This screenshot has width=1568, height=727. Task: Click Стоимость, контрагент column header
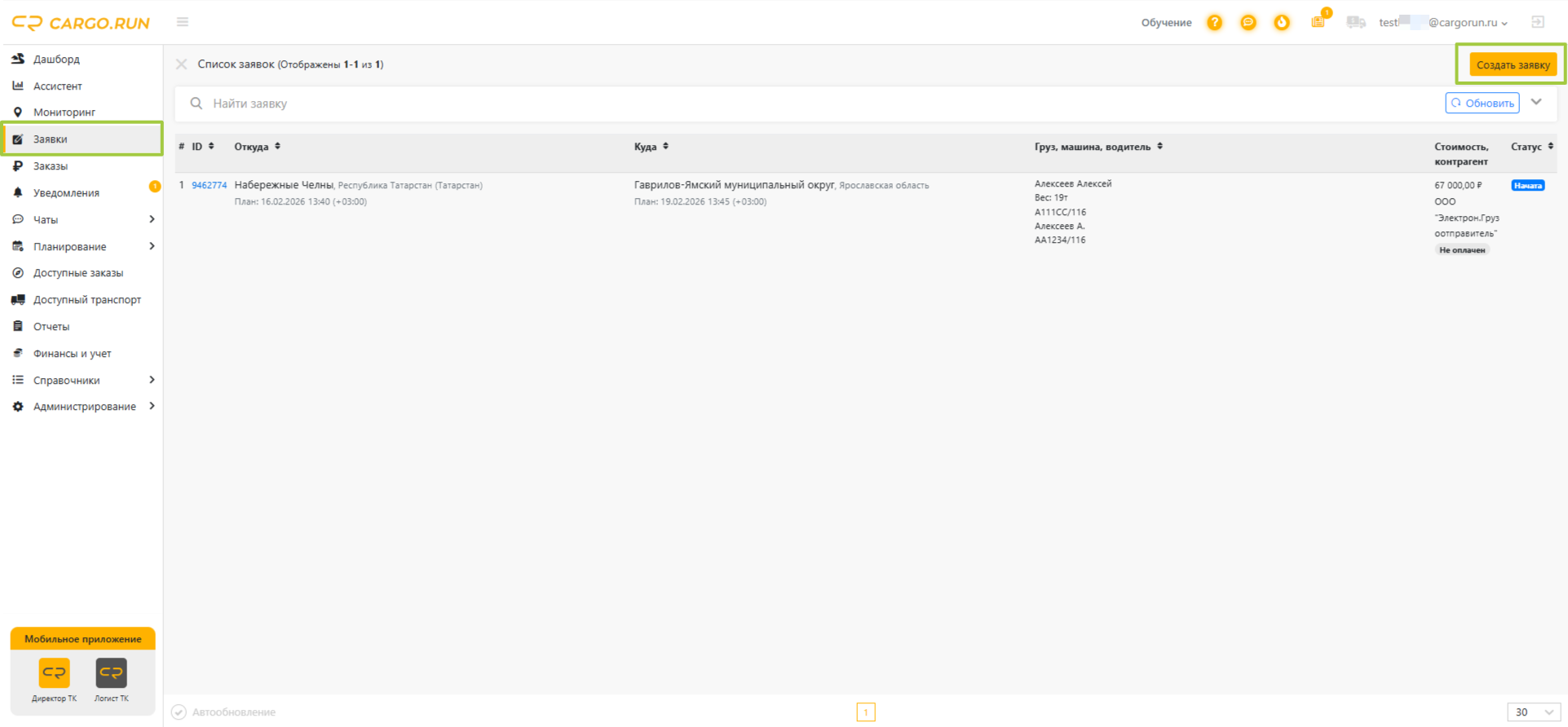coord(1462,154)
